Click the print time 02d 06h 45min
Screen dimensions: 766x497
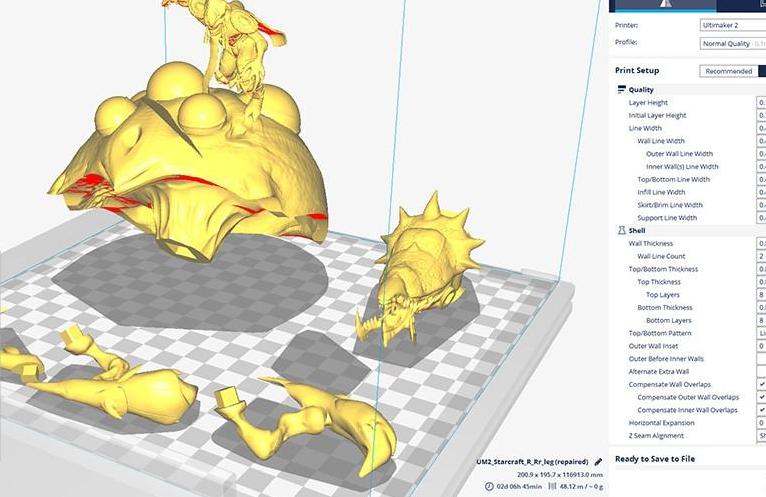[519, 486]
